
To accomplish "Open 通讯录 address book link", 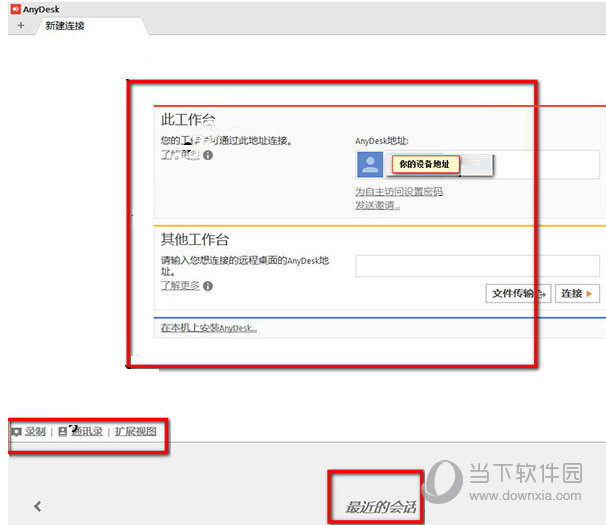I will click(x=87, y=431).
